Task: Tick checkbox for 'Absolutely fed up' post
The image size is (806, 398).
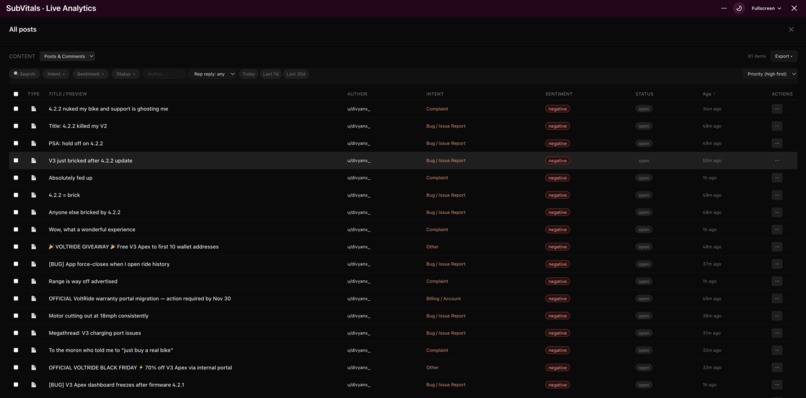Action: point(16,178)
